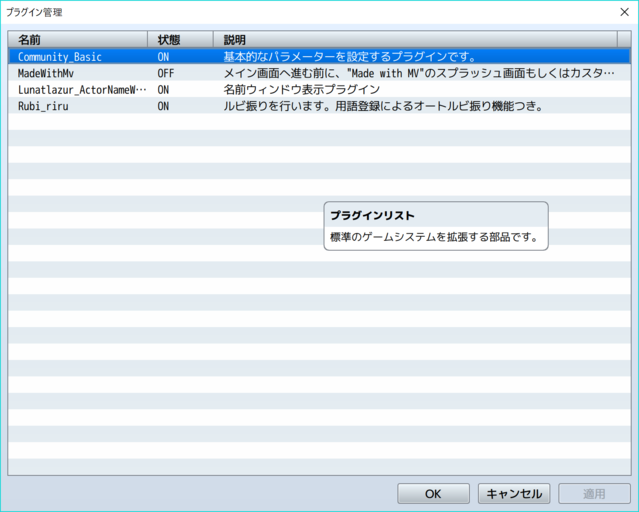Click the description starting ルビ振りを行います

coord(383,106)
